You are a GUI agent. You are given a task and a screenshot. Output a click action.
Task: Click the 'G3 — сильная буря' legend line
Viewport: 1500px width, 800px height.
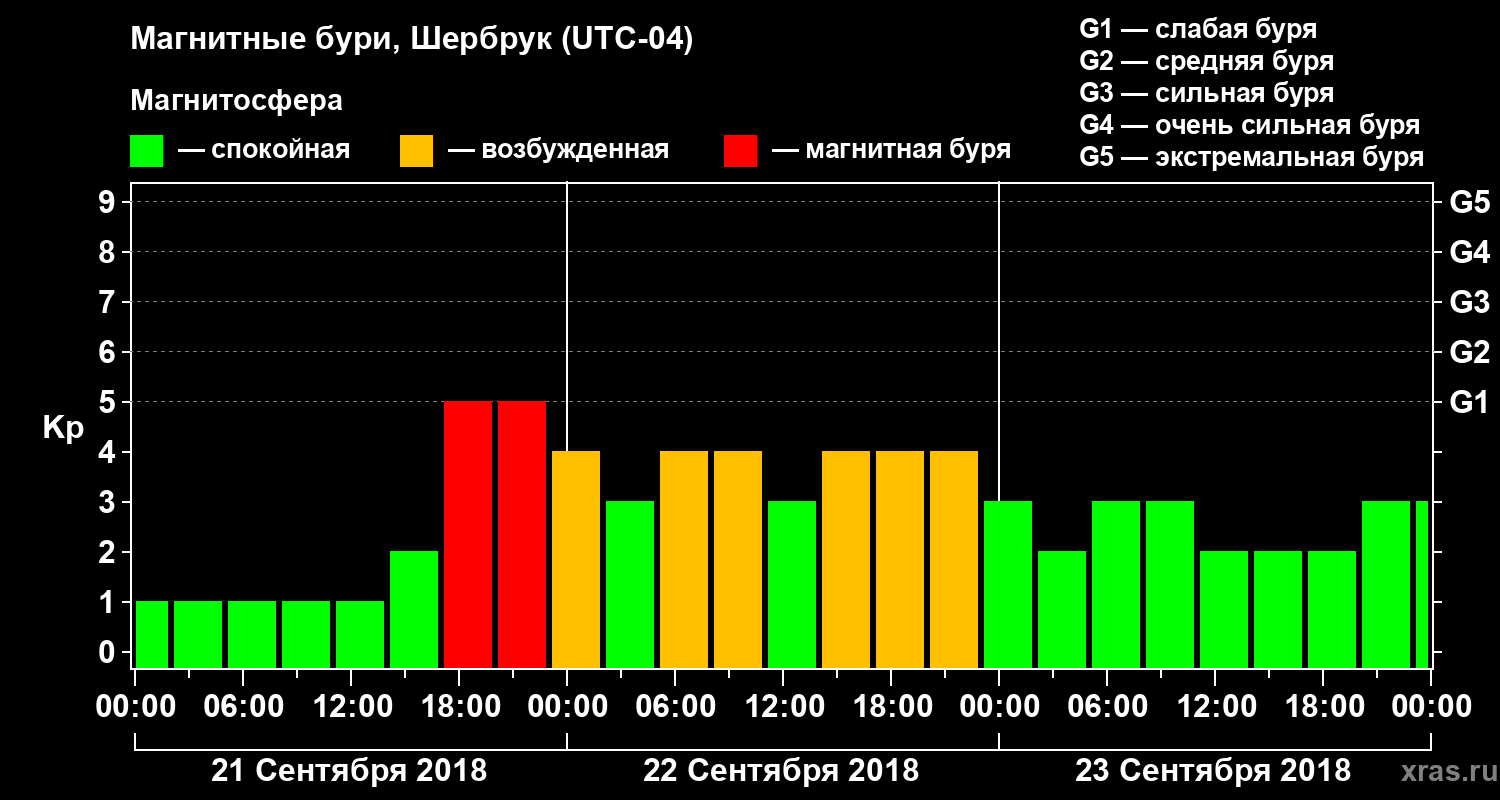[1207, 93]
